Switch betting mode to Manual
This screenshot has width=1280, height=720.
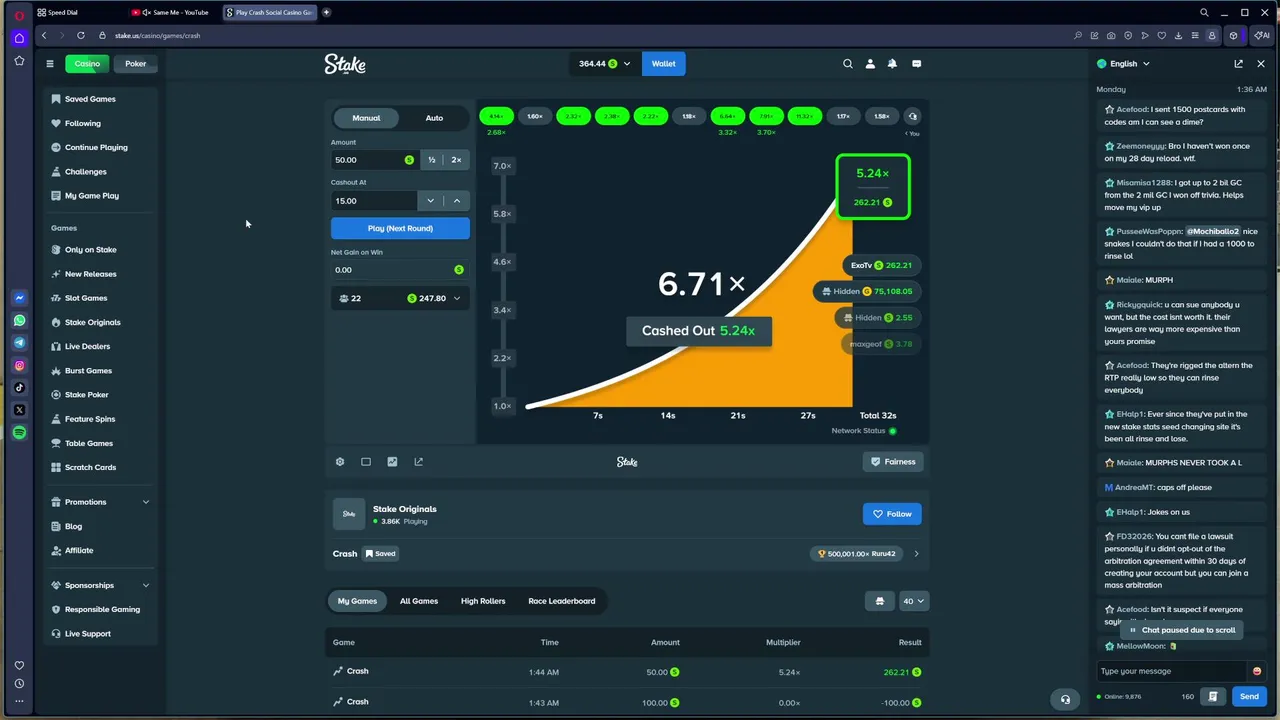point(366,118)
